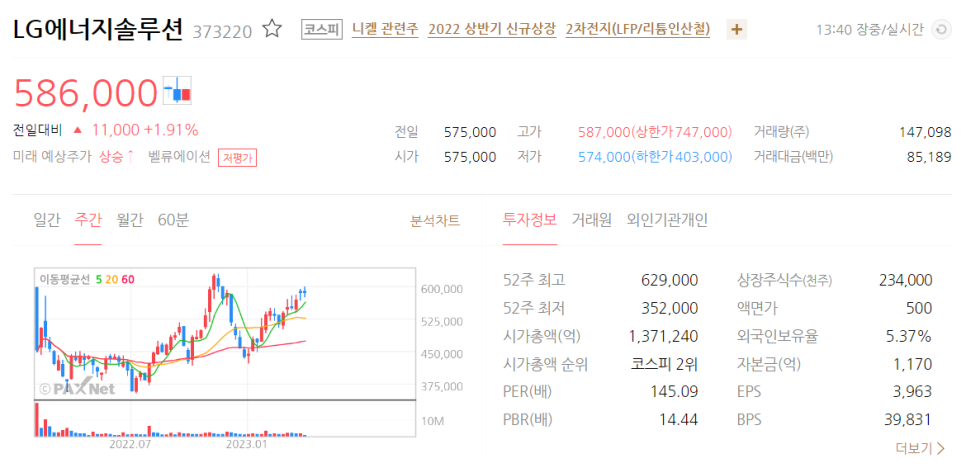
Task: Click the 미래 예상주가 상승 indicator
Action: 74,157
